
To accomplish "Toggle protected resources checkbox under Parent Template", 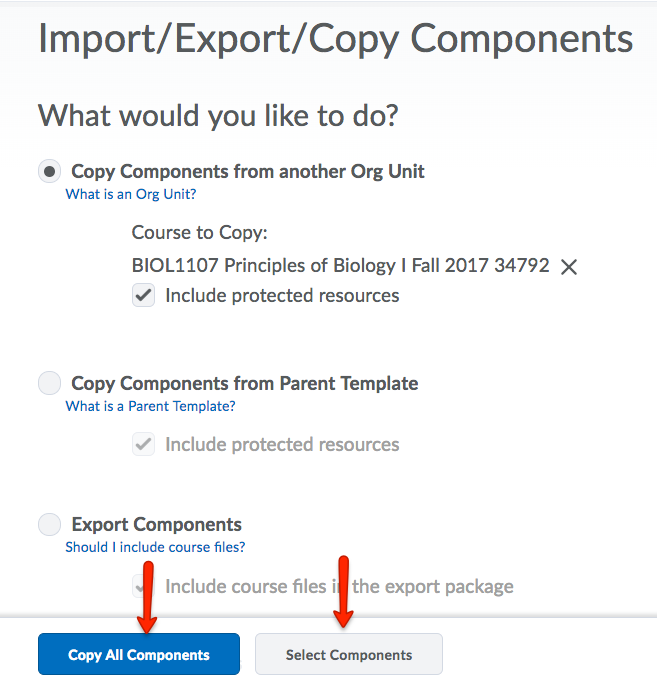I will point(144,445).
